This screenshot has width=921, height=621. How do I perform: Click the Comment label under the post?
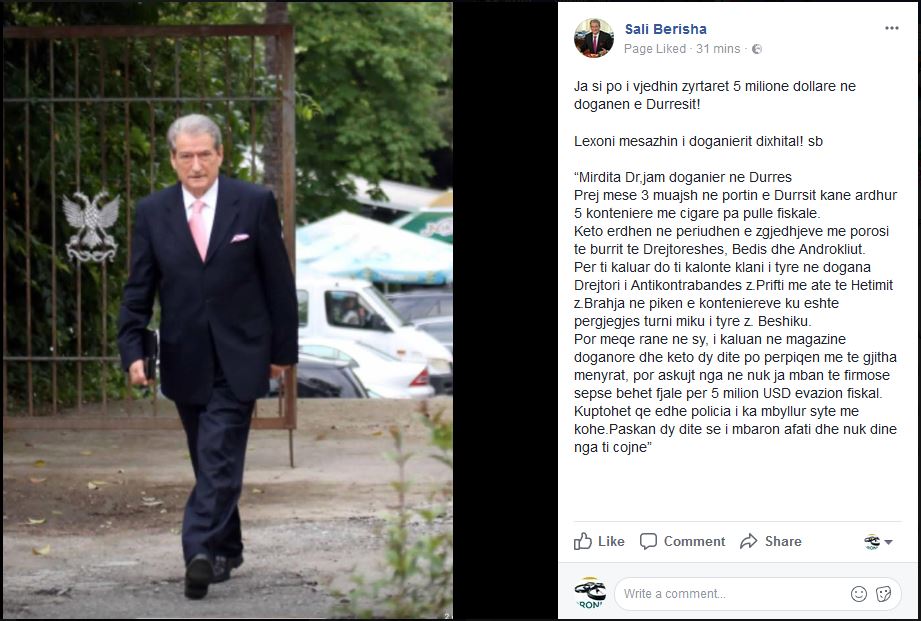694,541
